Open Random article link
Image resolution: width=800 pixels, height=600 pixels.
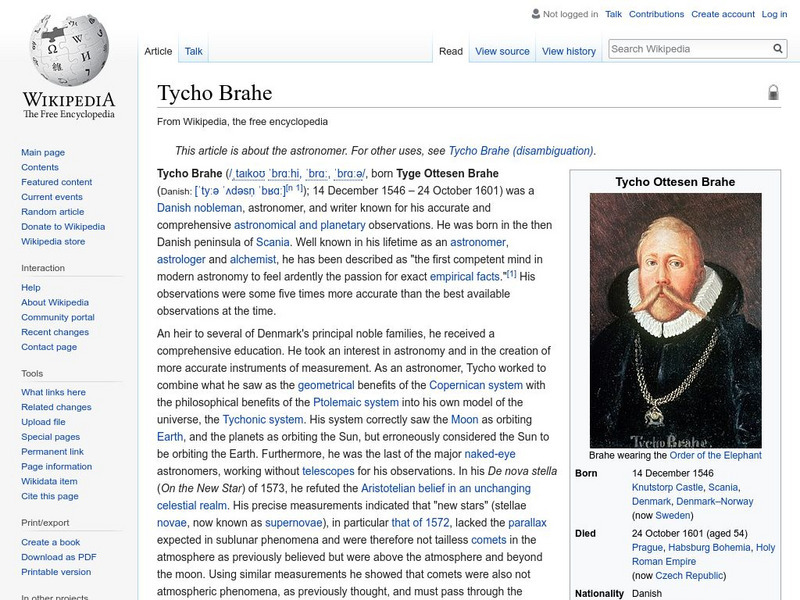(x=53, y=211)
